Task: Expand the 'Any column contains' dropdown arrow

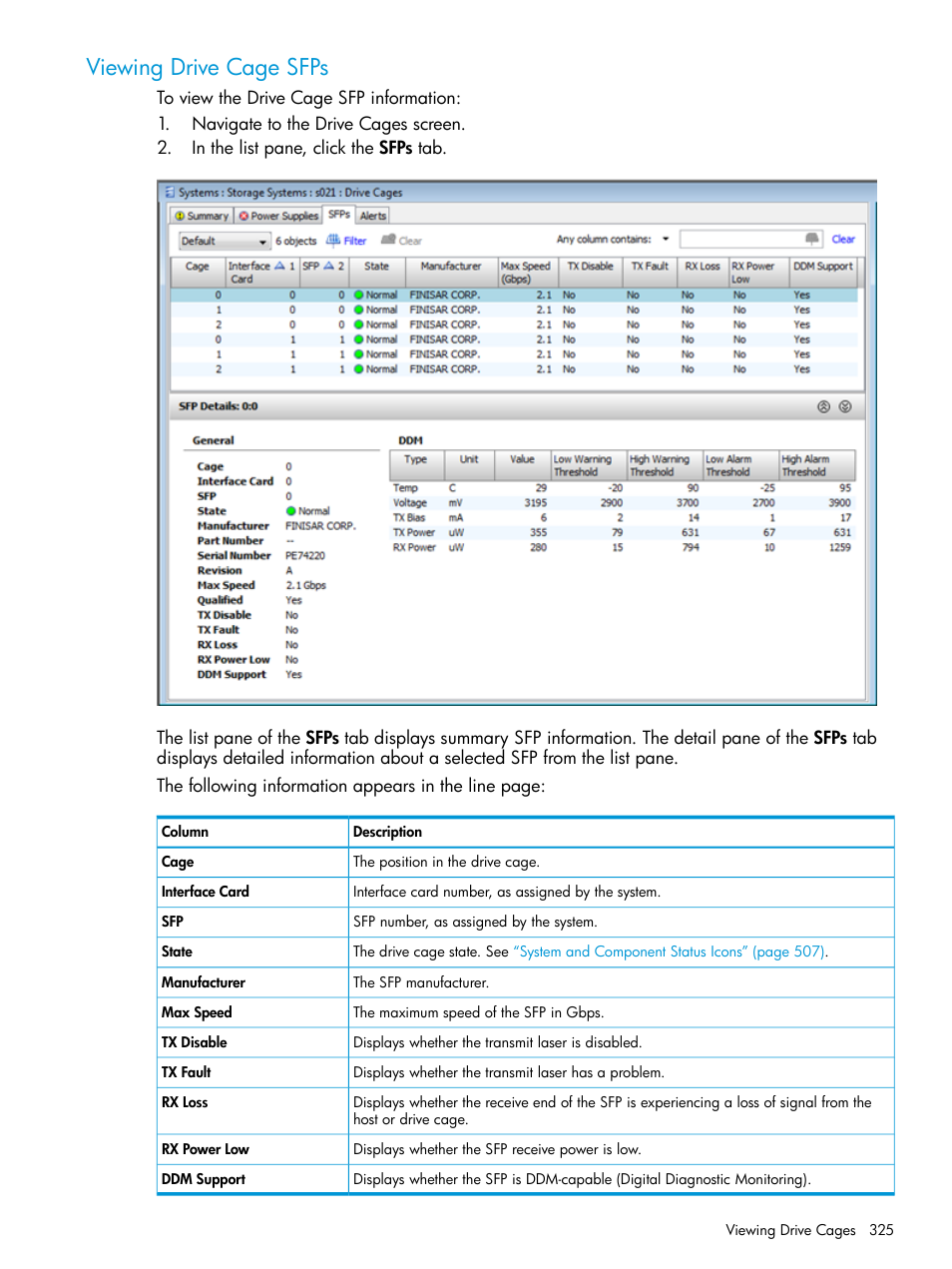Action: coord(666,240)
